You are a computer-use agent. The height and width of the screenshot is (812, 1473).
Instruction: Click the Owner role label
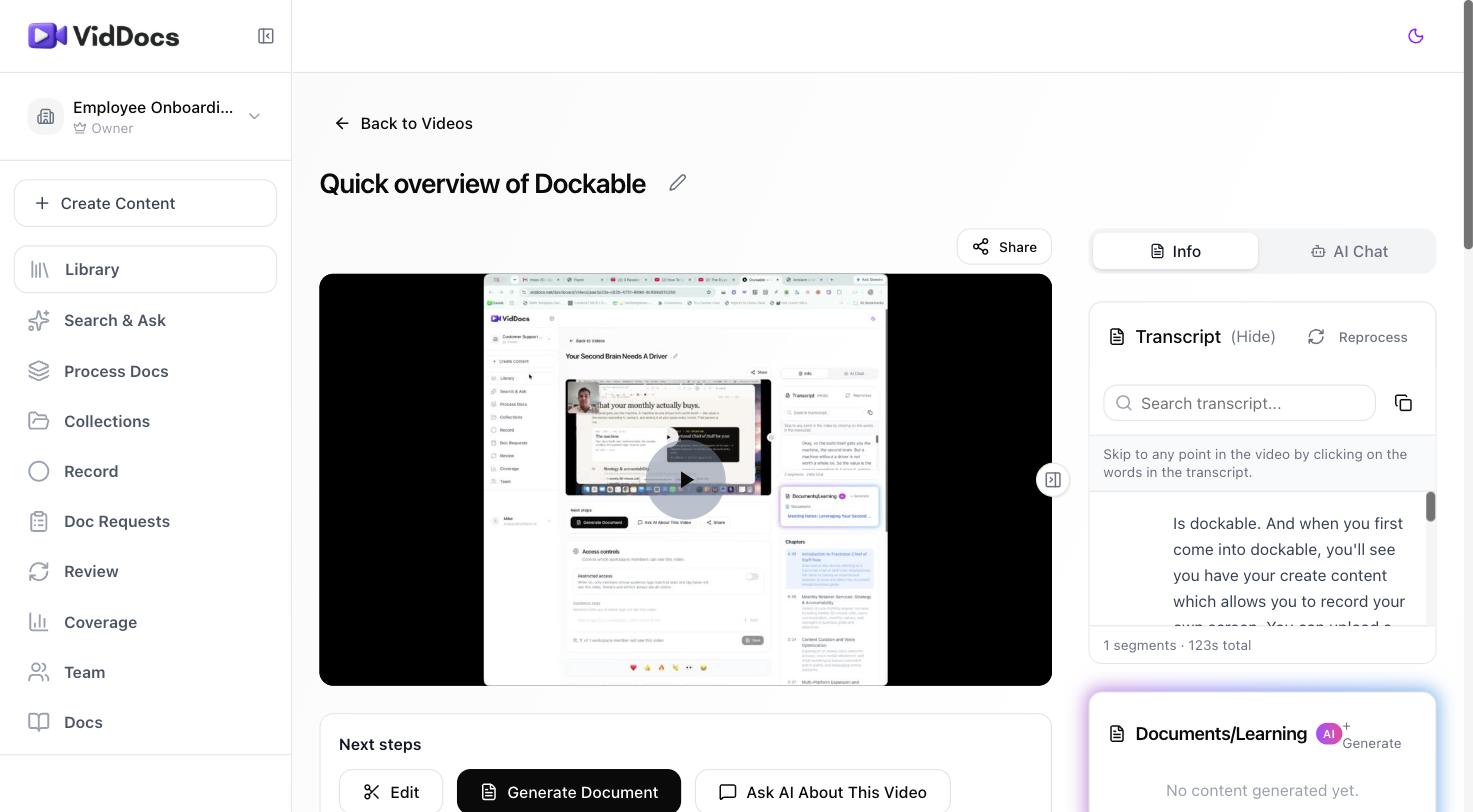pyautogui.click(x=112, y=128)
